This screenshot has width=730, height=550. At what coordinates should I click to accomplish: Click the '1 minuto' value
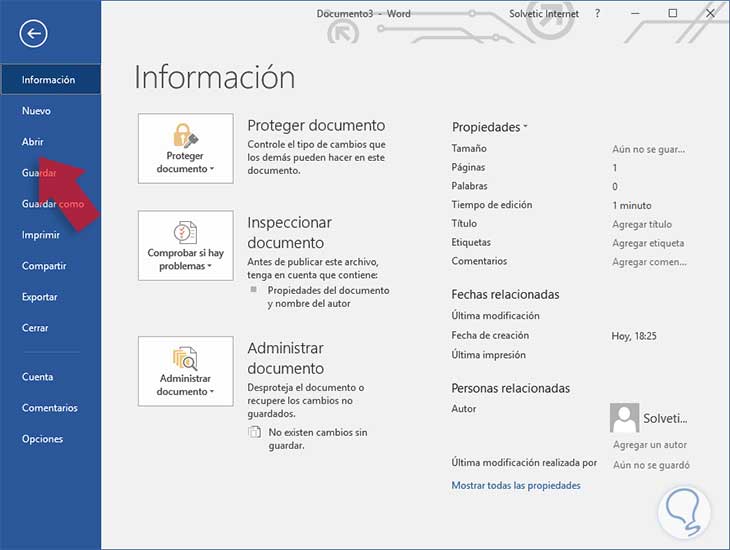[x=632, y=205]
